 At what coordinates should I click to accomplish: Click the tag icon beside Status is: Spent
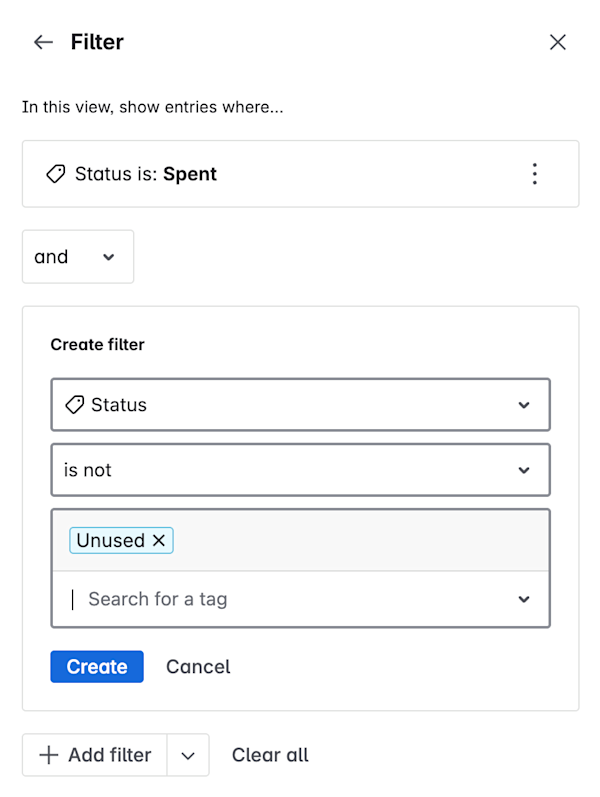tap(55, 174)
